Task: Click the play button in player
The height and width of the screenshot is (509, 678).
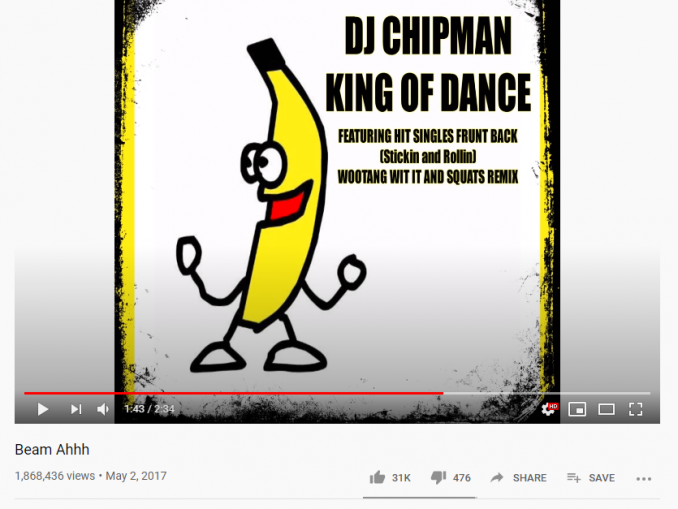Action: tap(43, 409)
